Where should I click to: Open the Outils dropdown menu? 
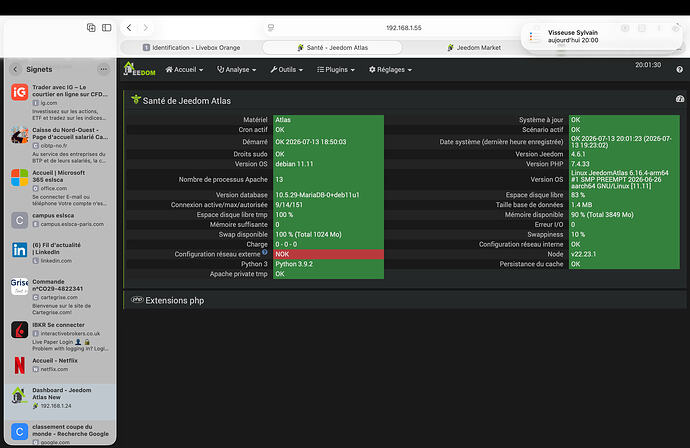[x=286, y=70]
